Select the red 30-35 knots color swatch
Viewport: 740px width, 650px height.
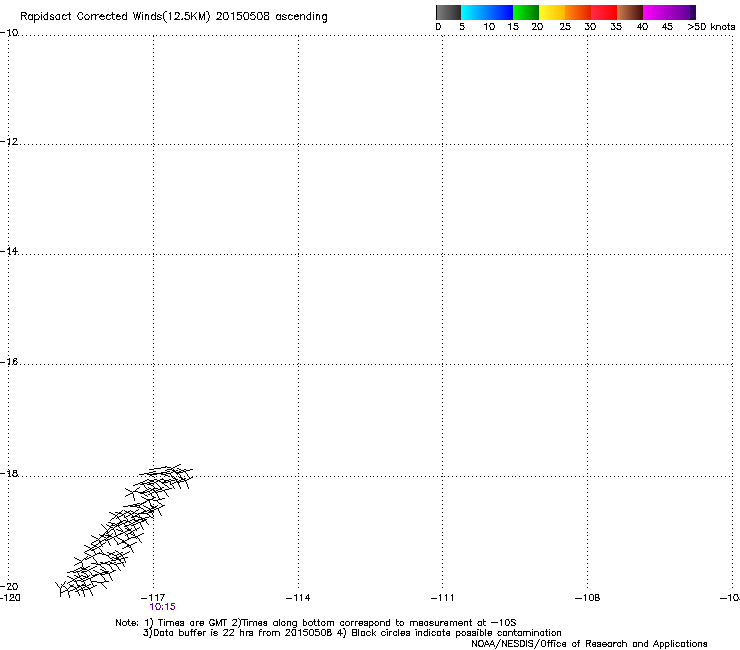(x=604, y=12)
